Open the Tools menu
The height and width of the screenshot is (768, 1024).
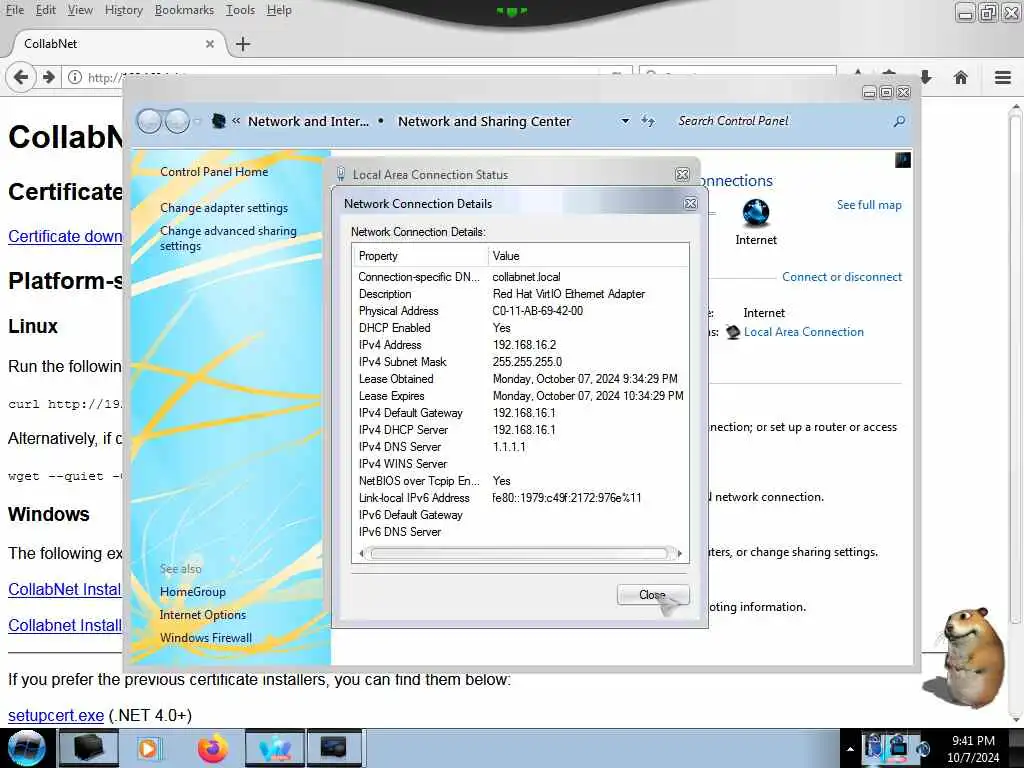coord(240,10)
